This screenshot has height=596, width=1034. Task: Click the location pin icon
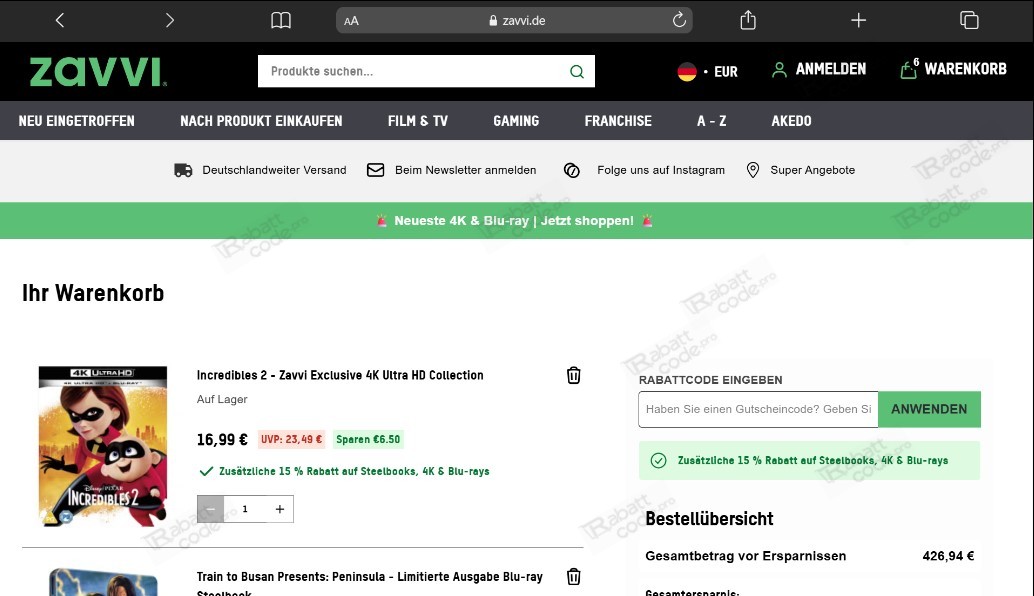coord(752,170)
